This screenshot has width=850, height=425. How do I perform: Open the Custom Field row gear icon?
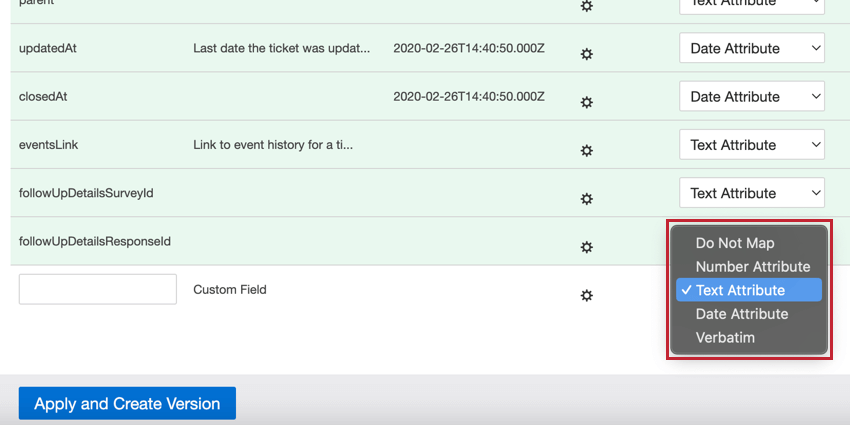coord(587,295)
